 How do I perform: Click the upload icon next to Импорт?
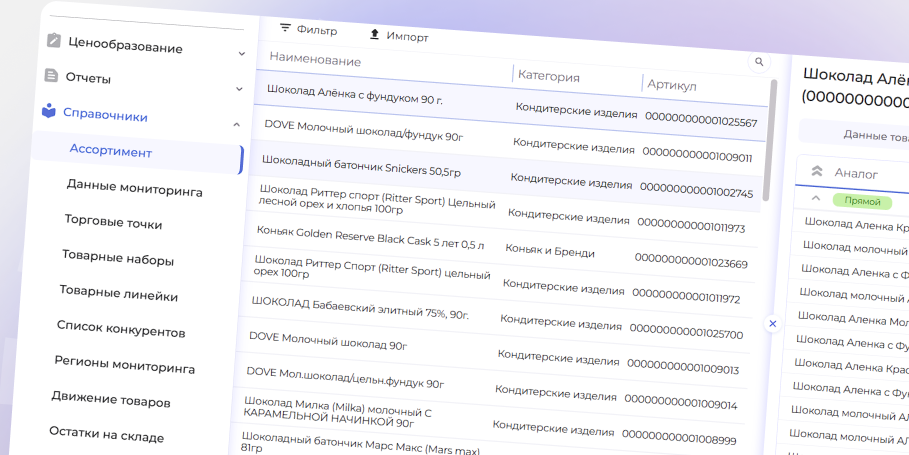[375, 35]
